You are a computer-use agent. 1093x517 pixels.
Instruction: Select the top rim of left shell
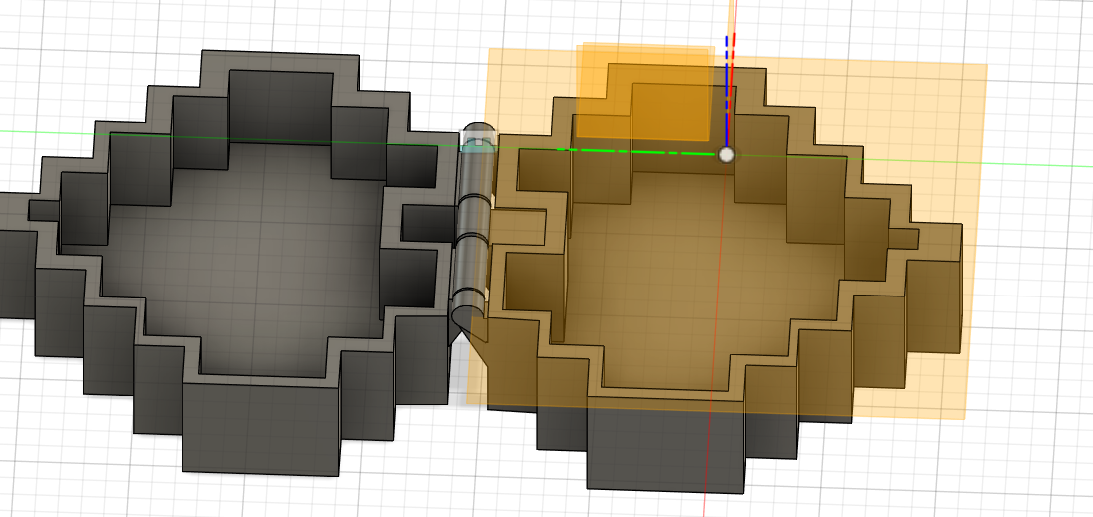[279, 61]
